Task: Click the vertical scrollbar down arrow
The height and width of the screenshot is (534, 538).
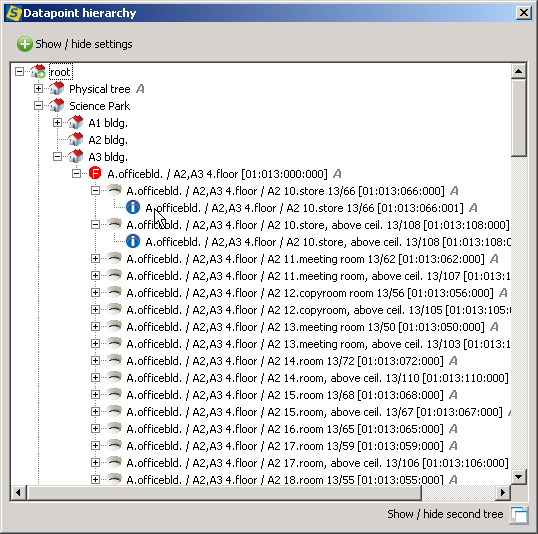Action: coord(518,476)
